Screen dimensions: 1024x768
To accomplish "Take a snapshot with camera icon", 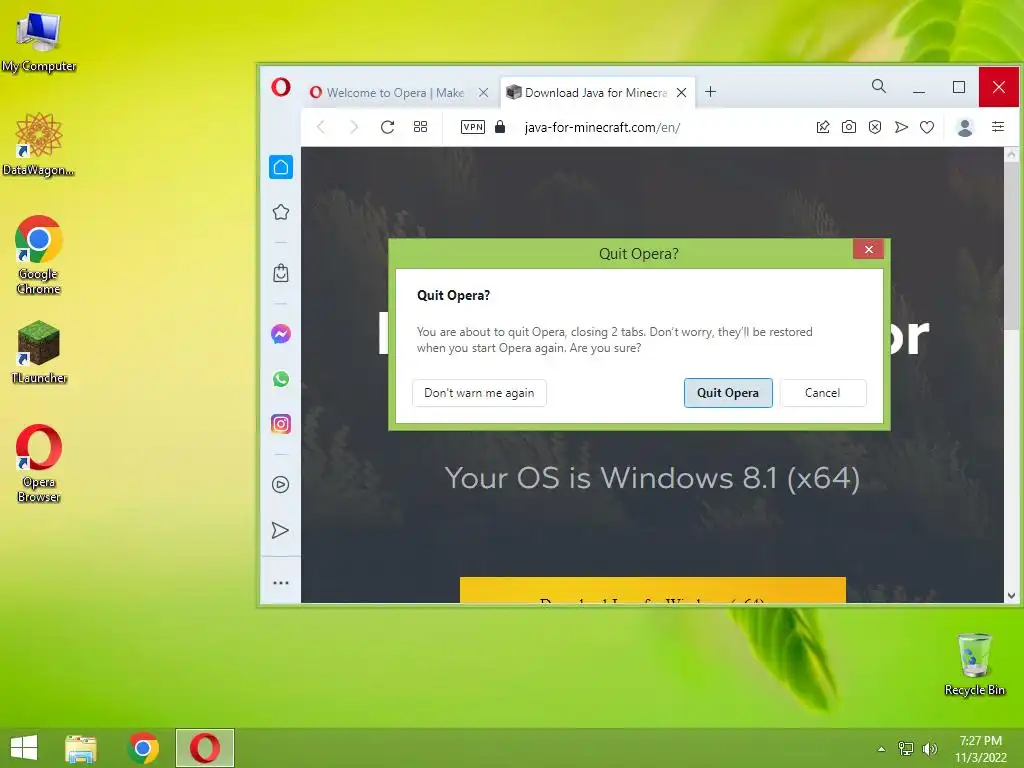I will (849, 127).
